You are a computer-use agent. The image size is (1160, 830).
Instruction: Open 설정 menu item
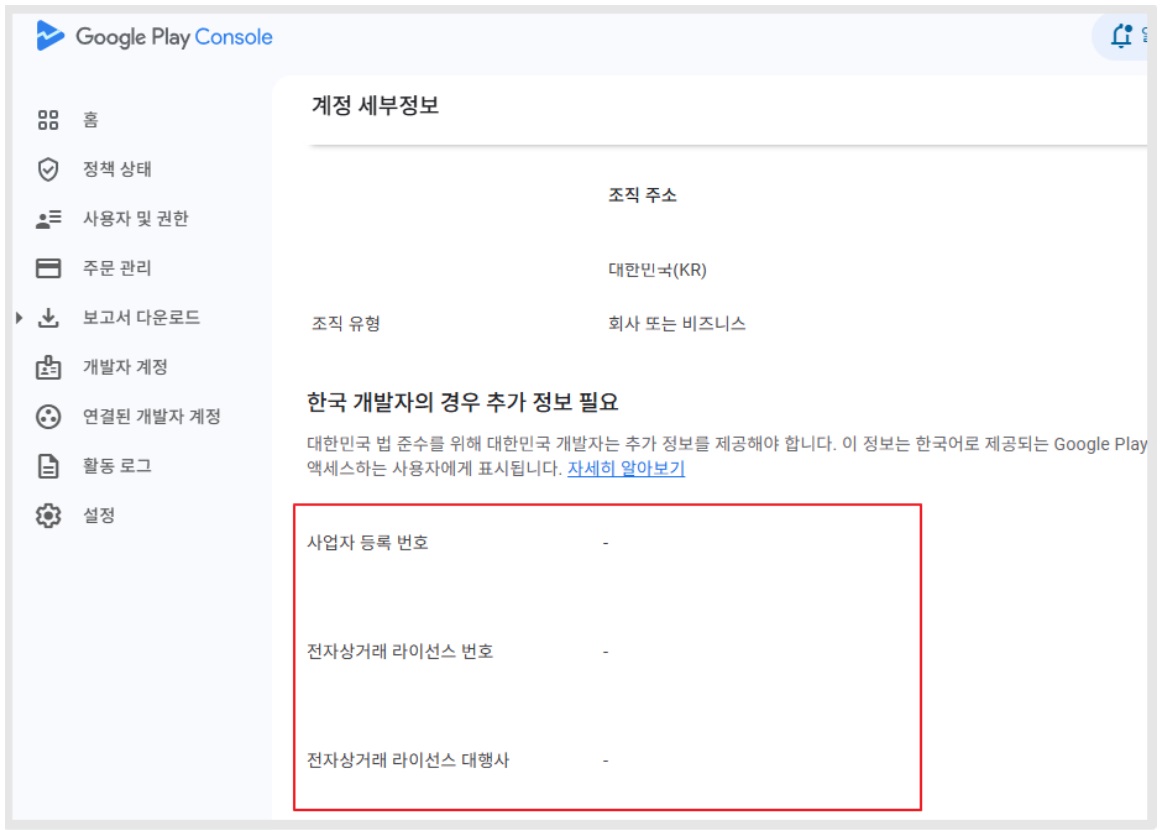(x=98, y=516)
